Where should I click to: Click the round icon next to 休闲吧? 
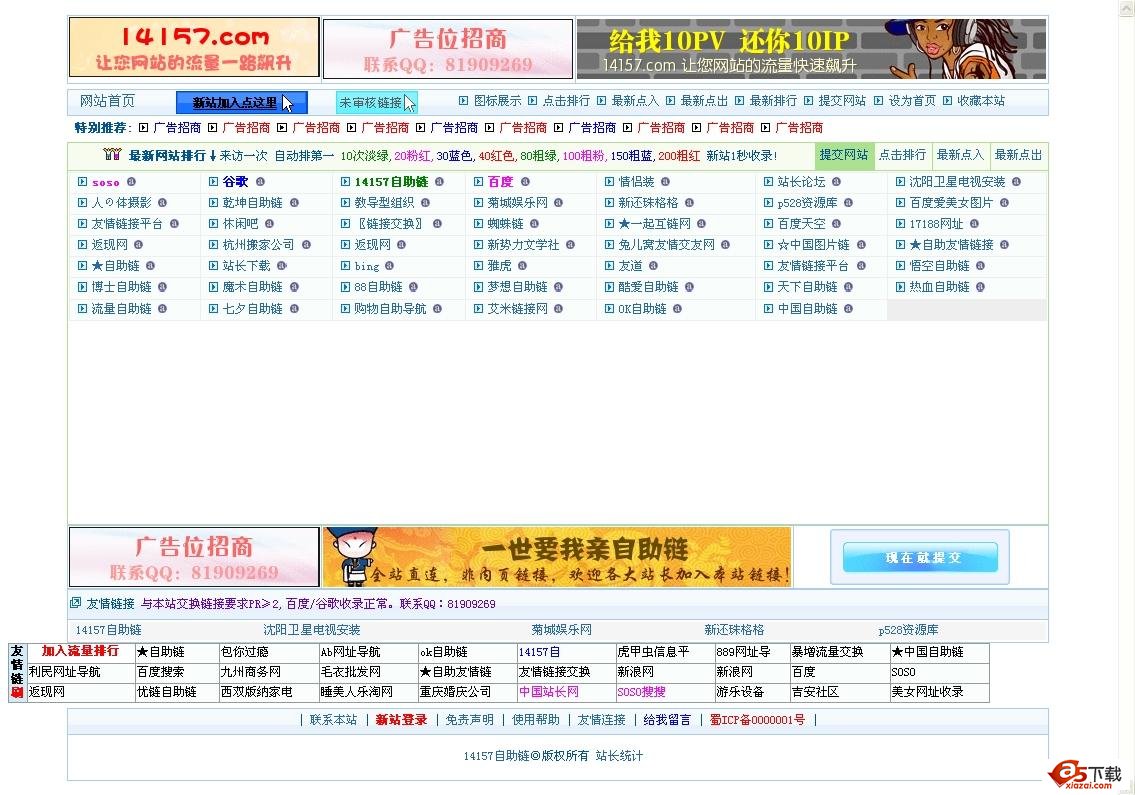[269, 224]
